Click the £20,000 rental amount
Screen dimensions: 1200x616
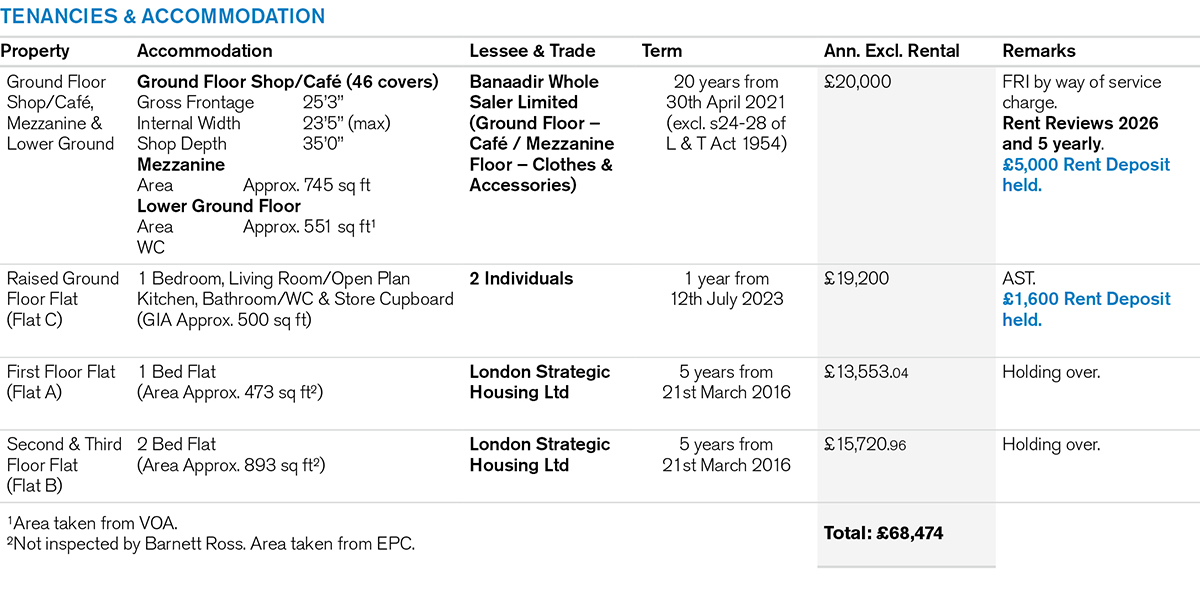(x=857, y=82)
